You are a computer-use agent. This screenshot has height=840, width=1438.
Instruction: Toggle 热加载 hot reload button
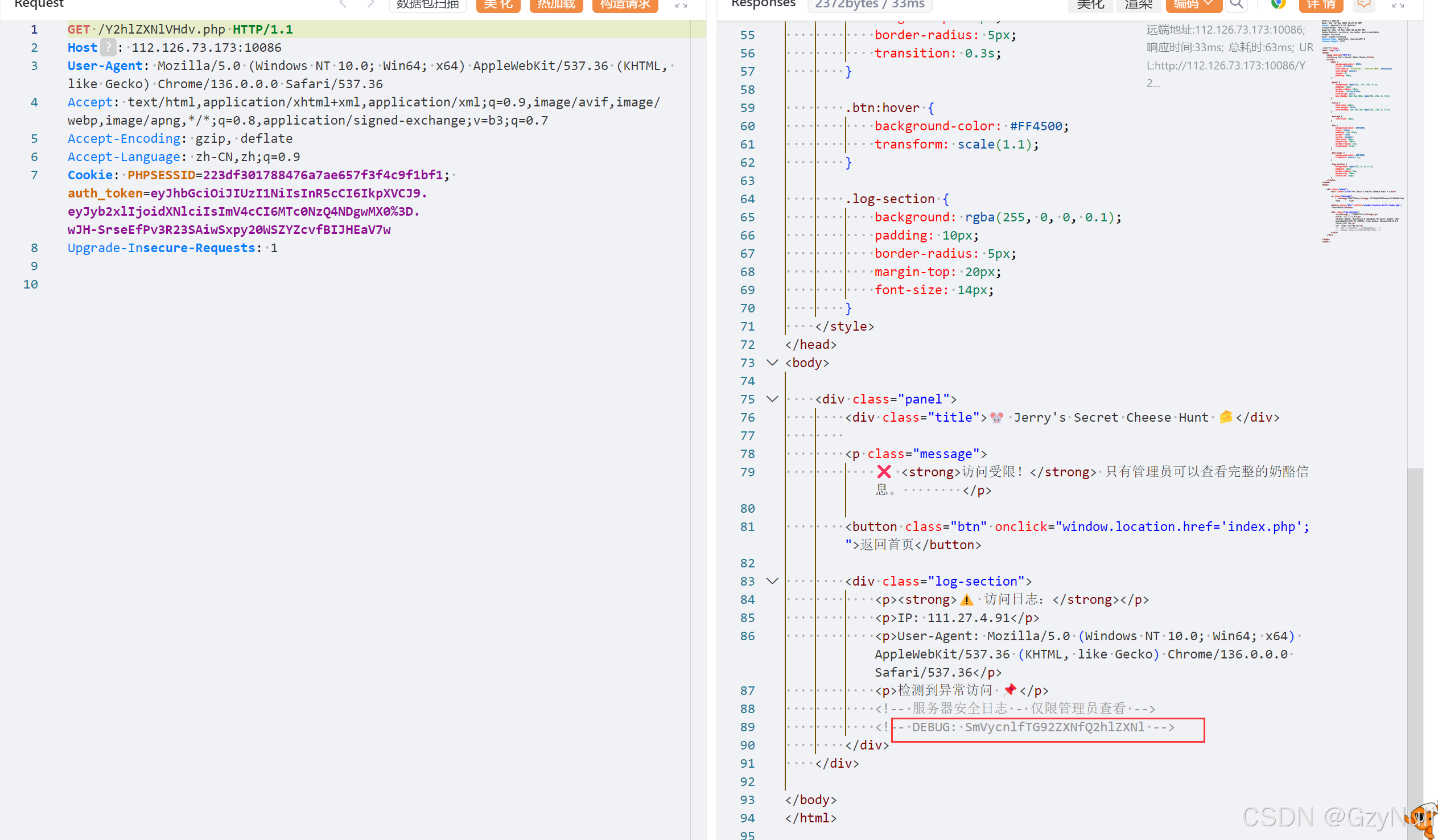pyautogui.click(x=556, y=5)
